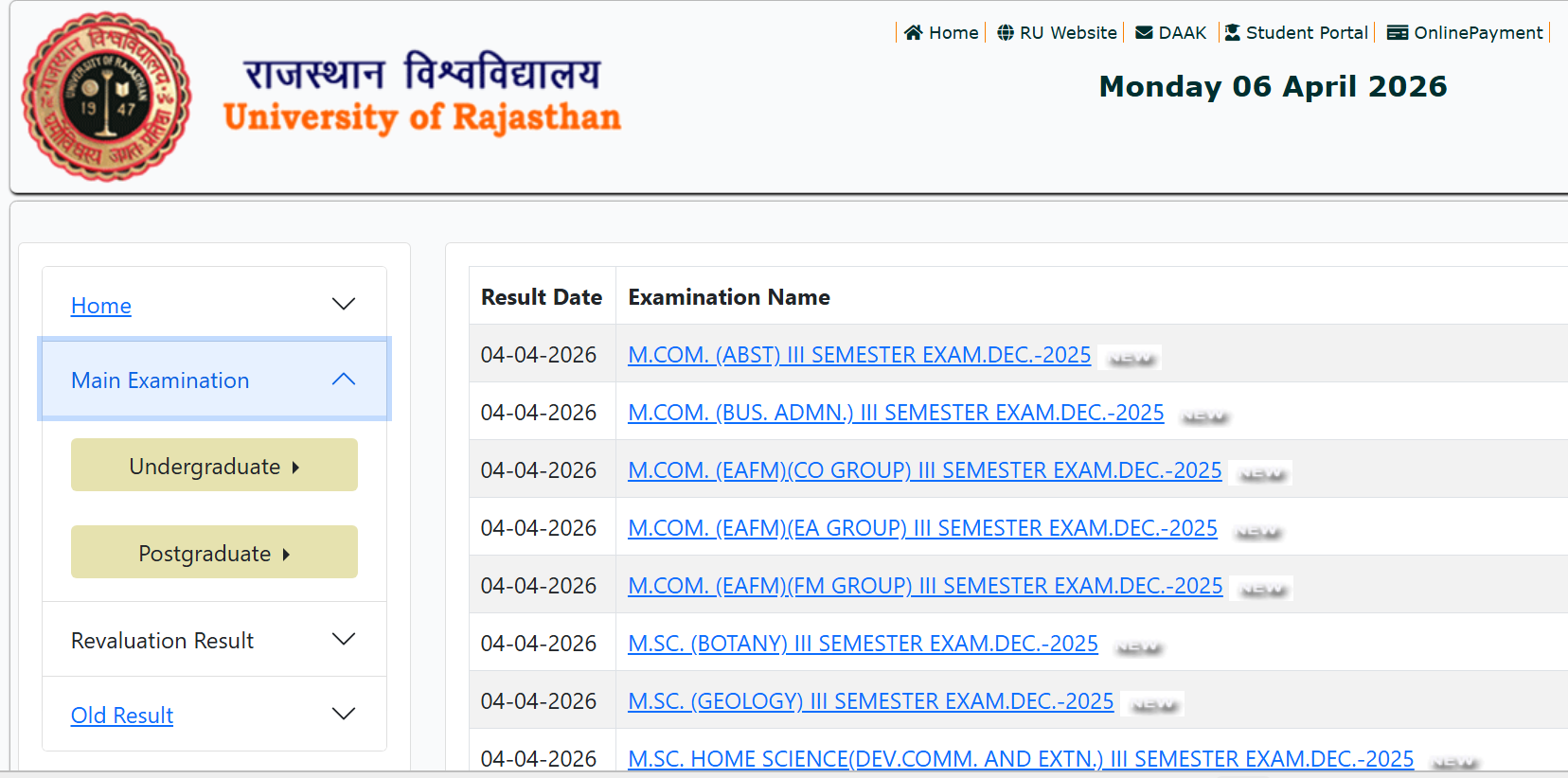Open M.COM. (EAFM)(EA GROUP) III Semester result
Image resolution: width=1568 pixels, height=778 pixels.
pyautogui.click(x=922, y=528)
